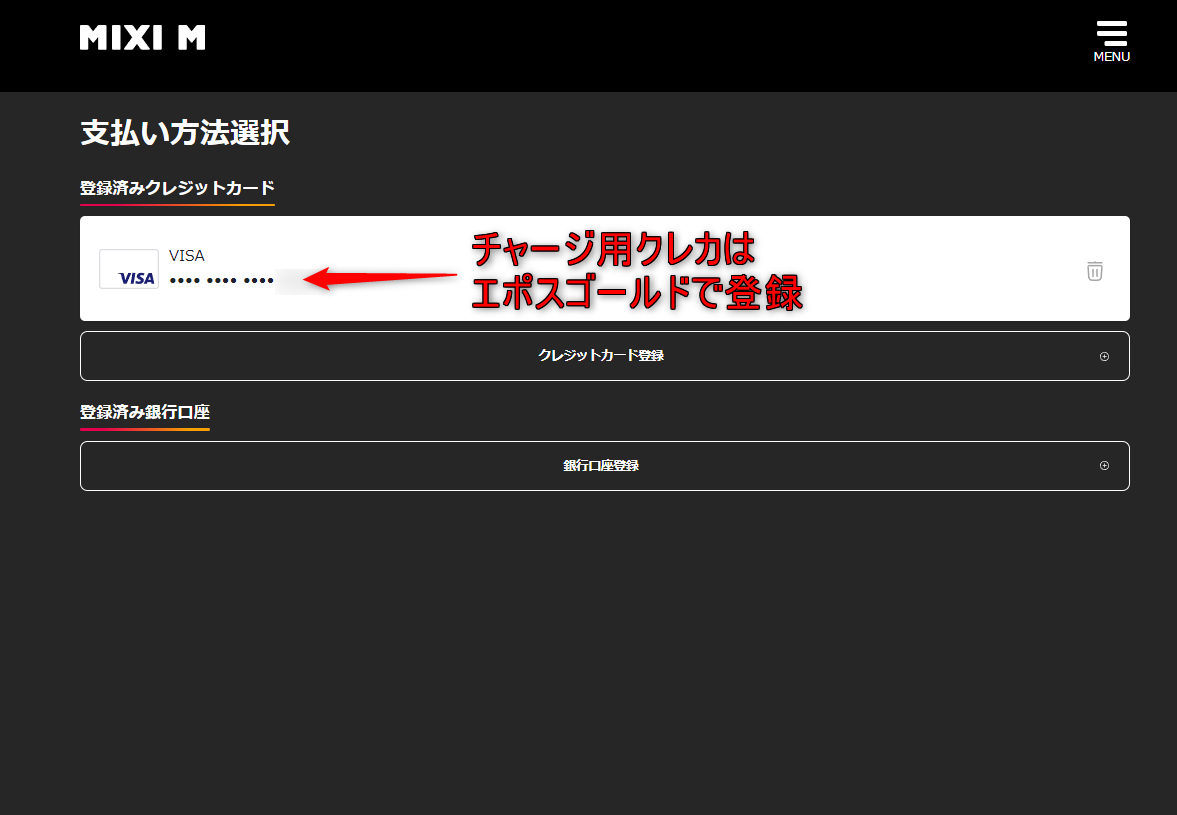Click the masked card number dots
The image size is (1177, 815).
[x=221, y=281]
